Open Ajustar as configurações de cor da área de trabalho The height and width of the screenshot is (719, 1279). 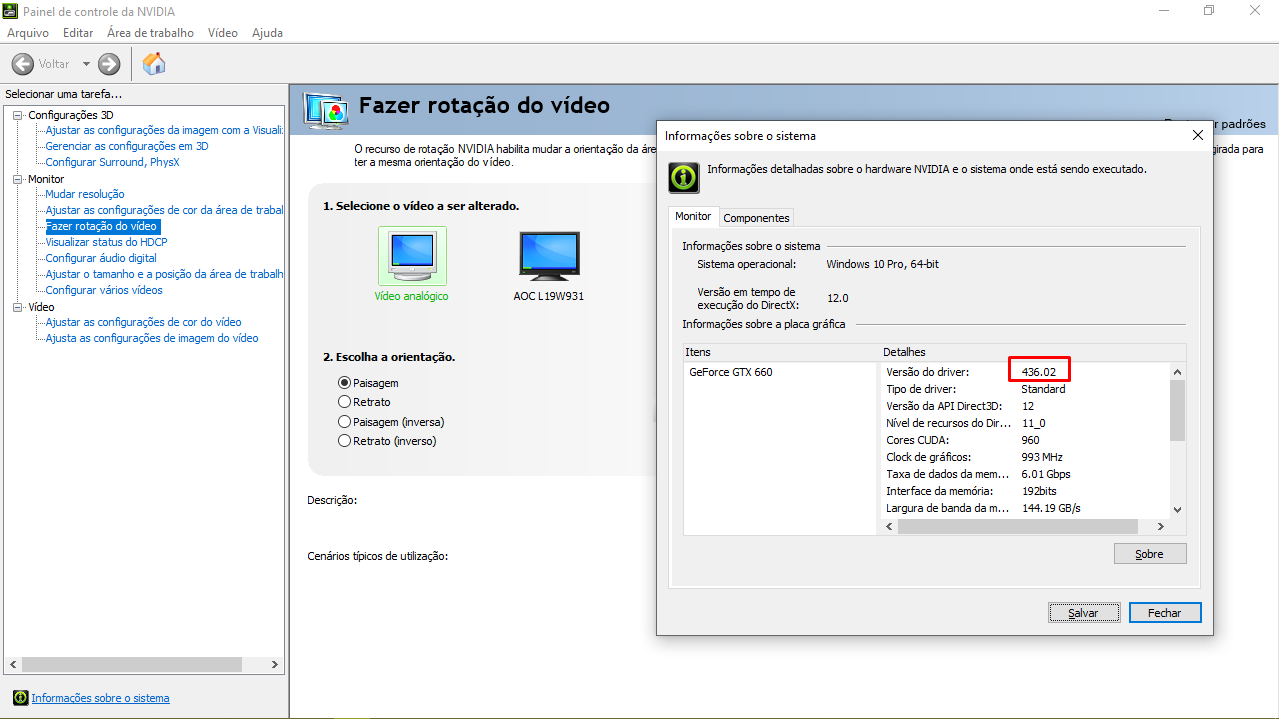click(x=165, y=210)
